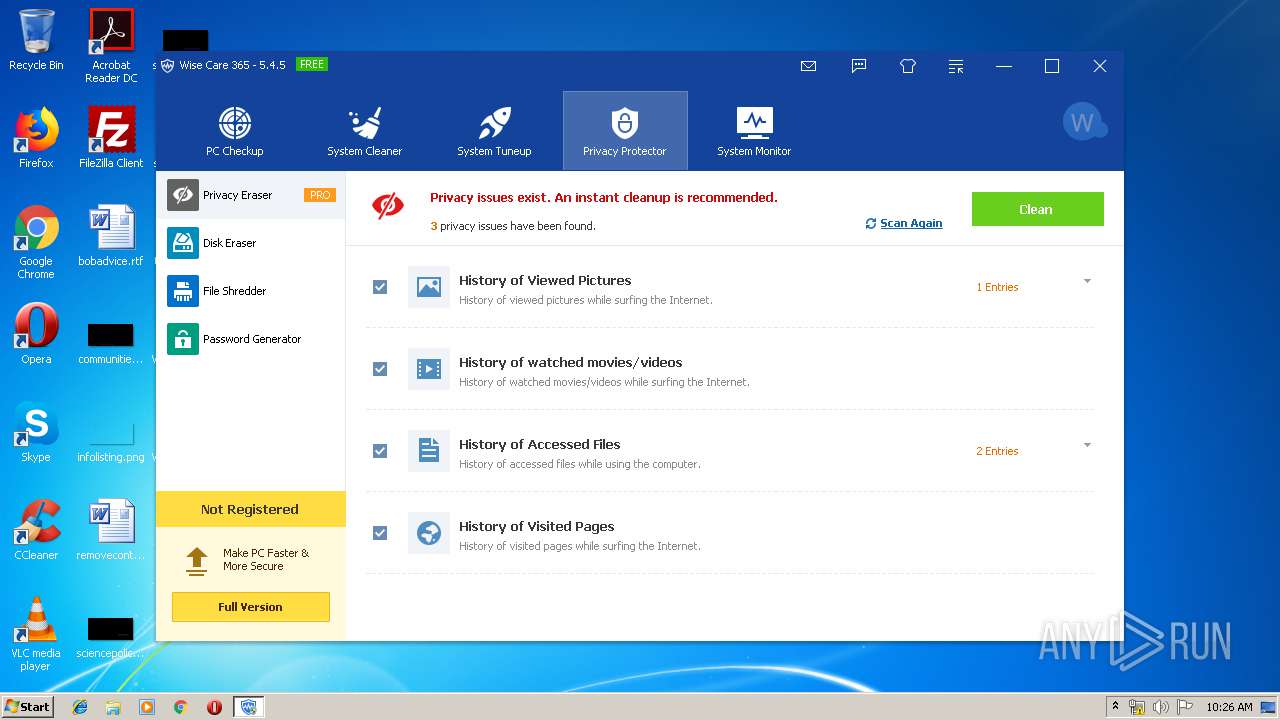The image size is (1280, 720).
Task: Select bobadvice.rtf desktop file
Action: (x=111, y=236)
